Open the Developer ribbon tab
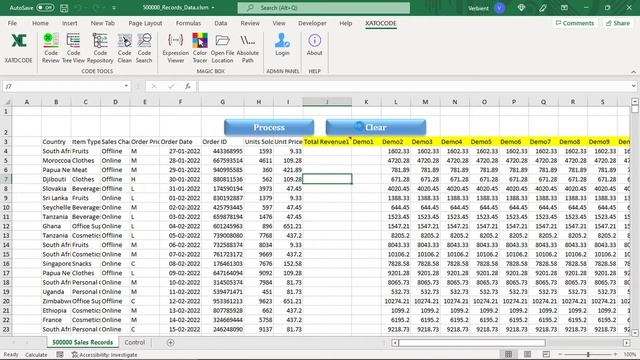The width and height of the screenshot is (640, 360). tap(312, 23)
